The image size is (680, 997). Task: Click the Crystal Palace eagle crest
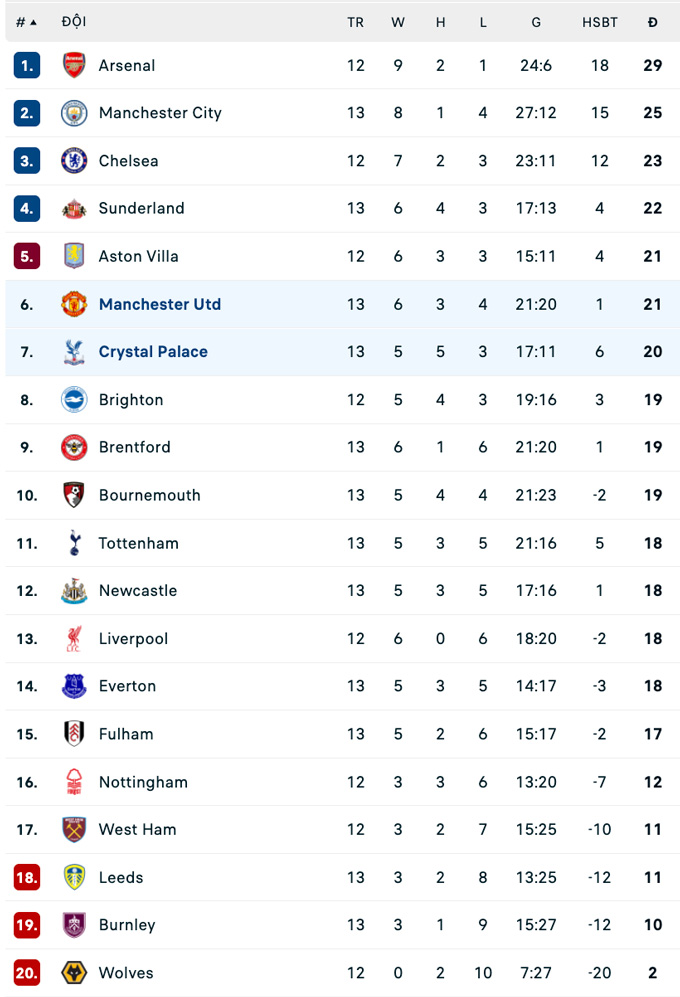74,352
